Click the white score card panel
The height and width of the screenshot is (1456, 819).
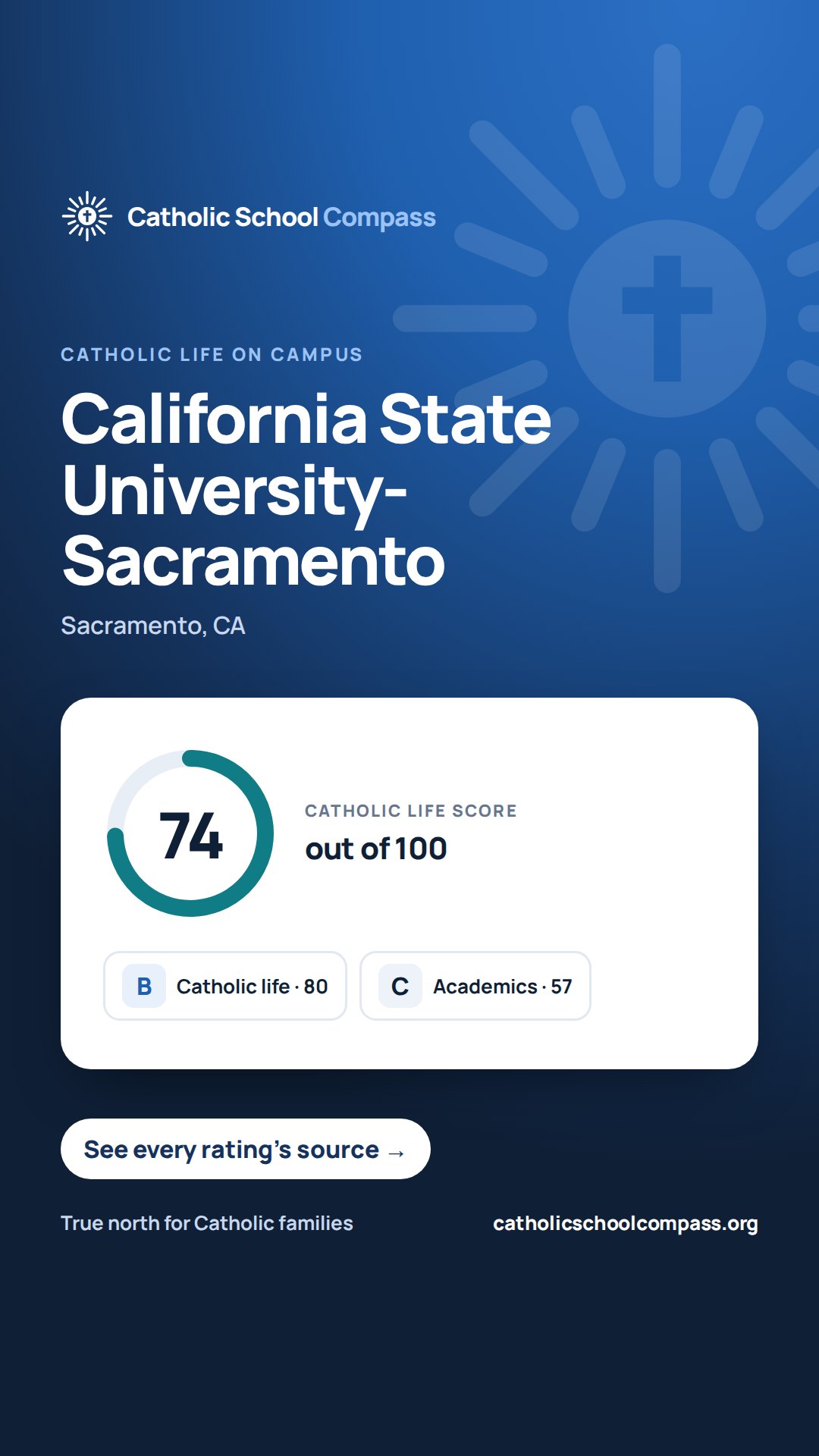coord(409,883)
